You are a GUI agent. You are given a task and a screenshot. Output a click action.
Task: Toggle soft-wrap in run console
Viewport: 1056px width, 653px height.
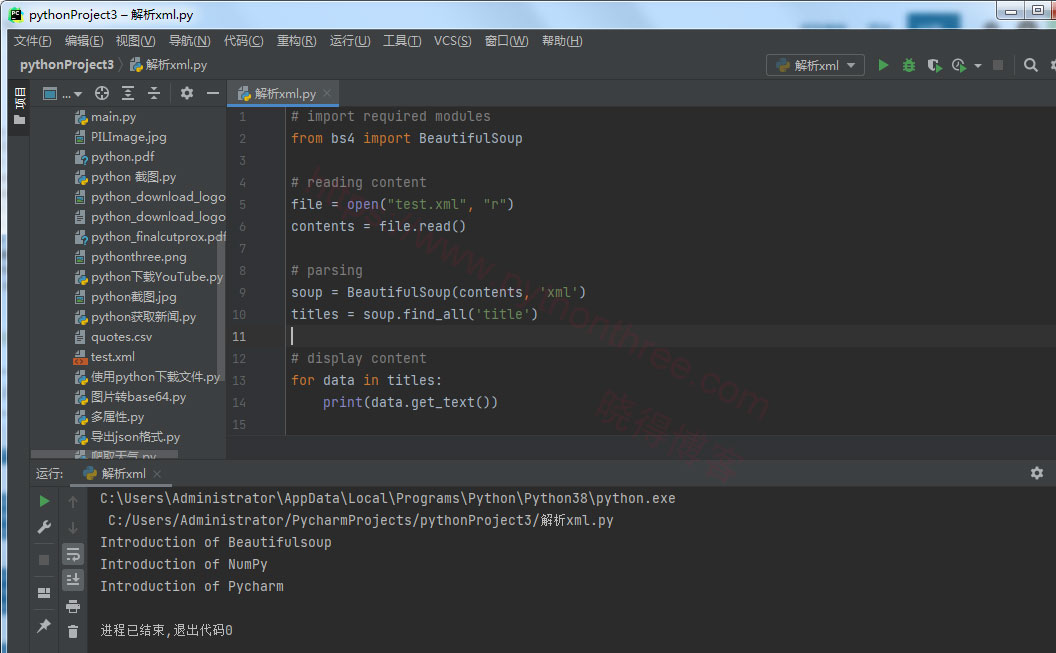pos(73,554)
